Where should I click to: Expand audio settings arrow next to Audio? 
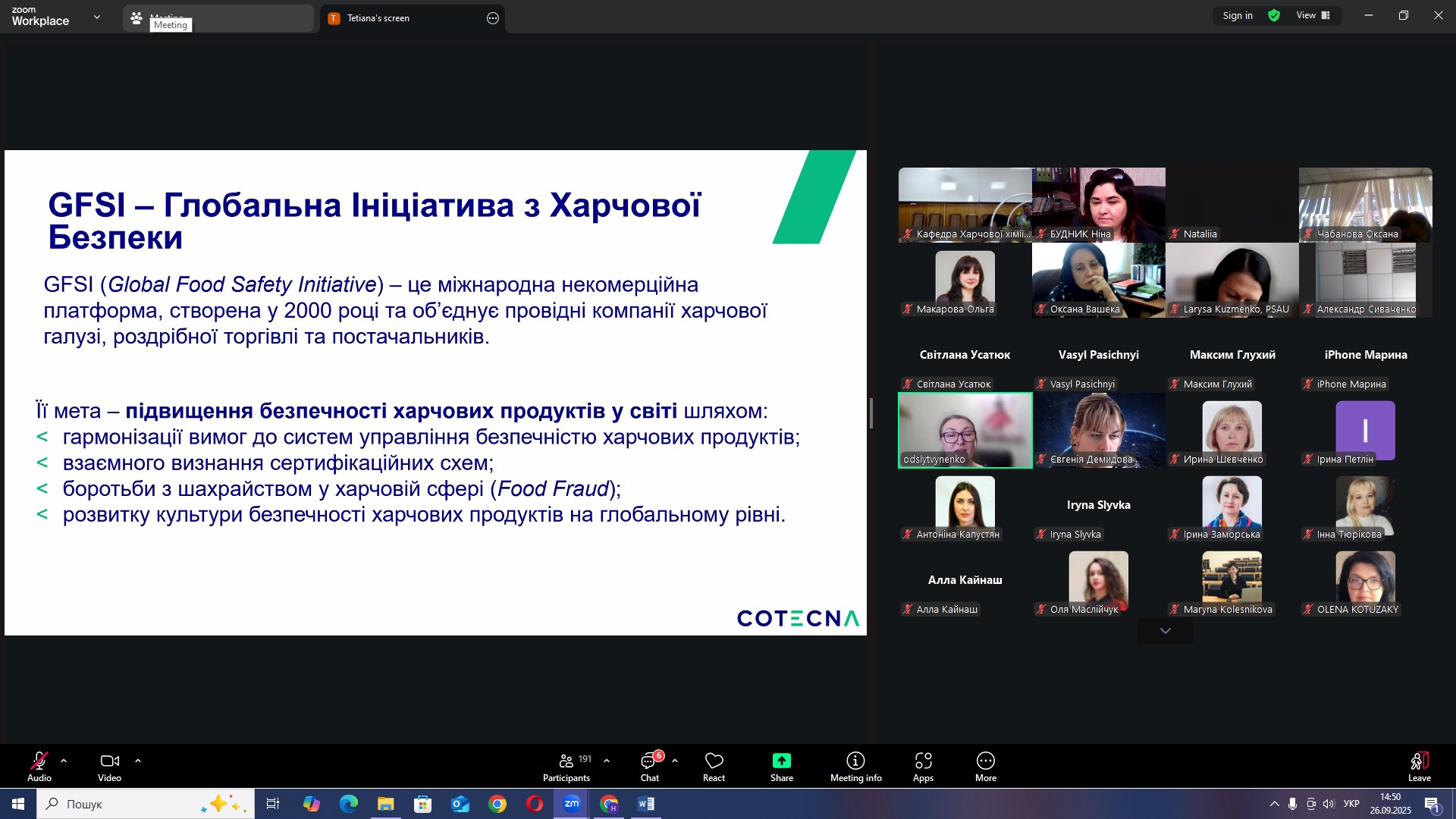pyautogui.click(x=64, y=761)
